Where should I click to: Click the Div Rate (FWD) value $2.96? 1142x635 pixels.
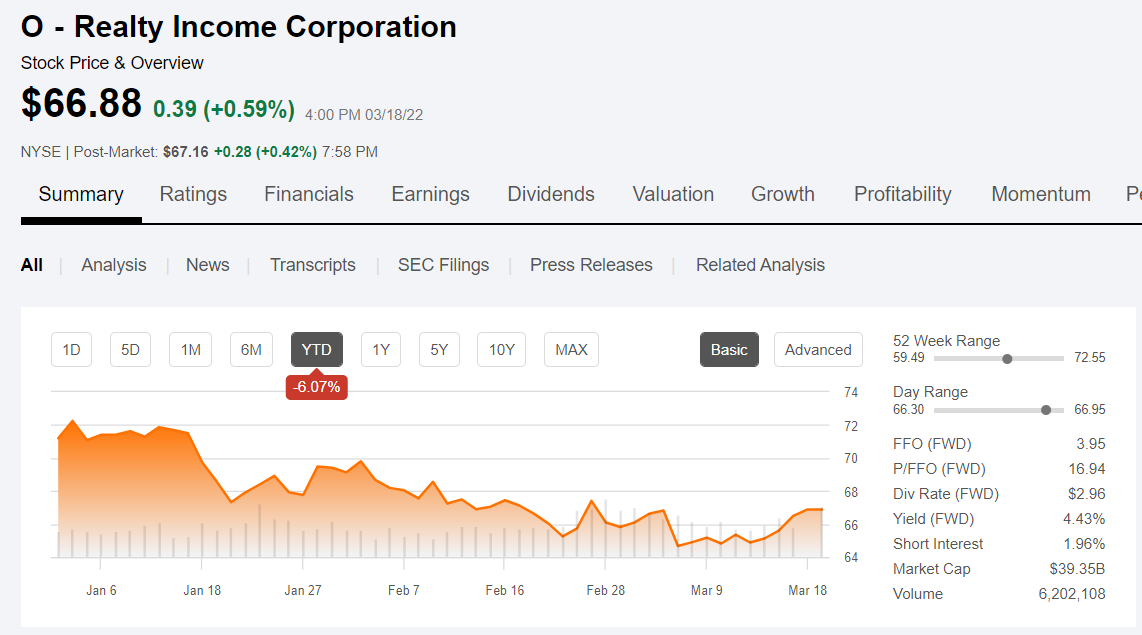tap(1087, 494)
